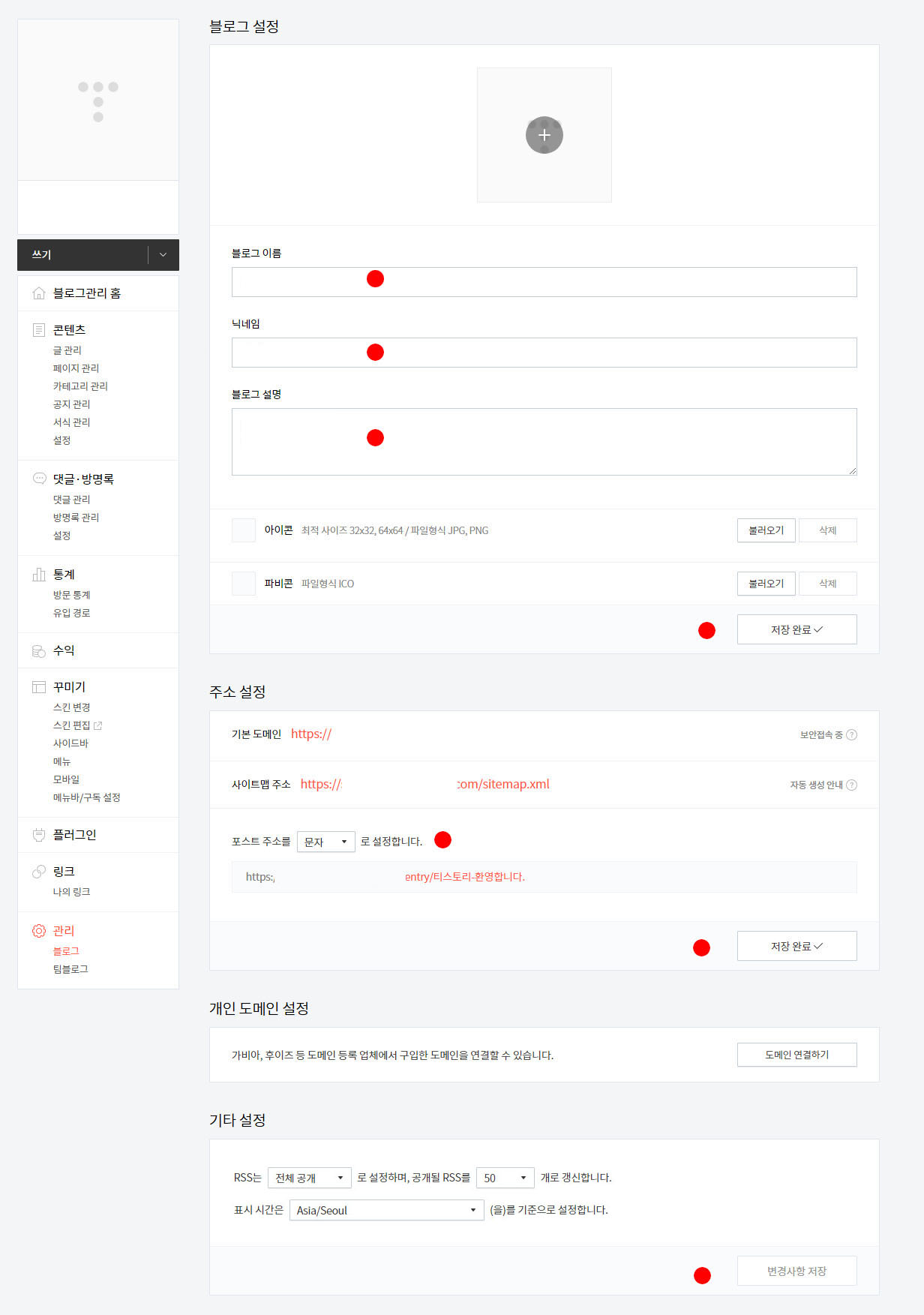
Task: Open 모바일 menu item
Action: click(x=66, y=779)
